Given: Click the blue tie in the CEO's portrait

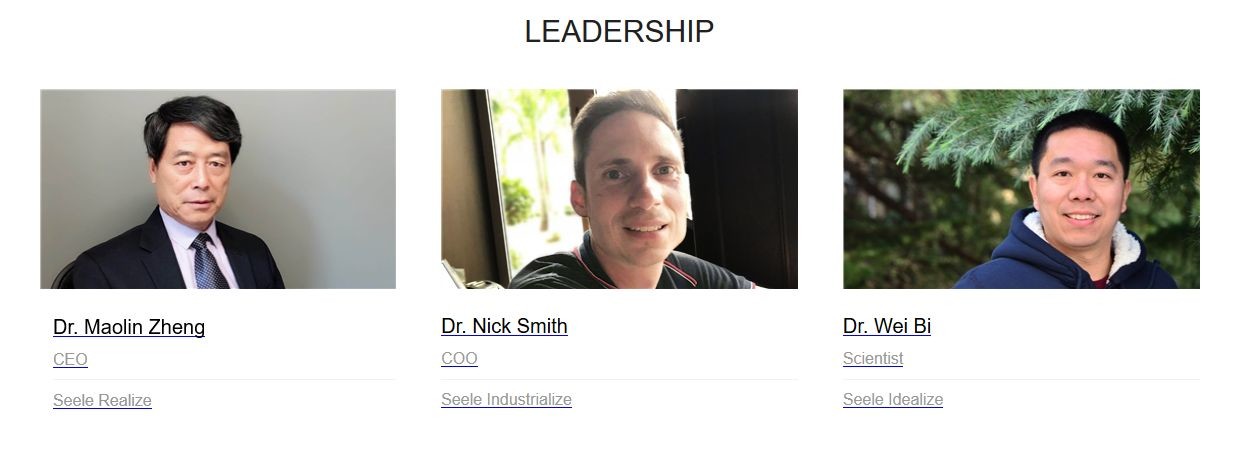Looking at the screenshot, I should pos(208,262).
